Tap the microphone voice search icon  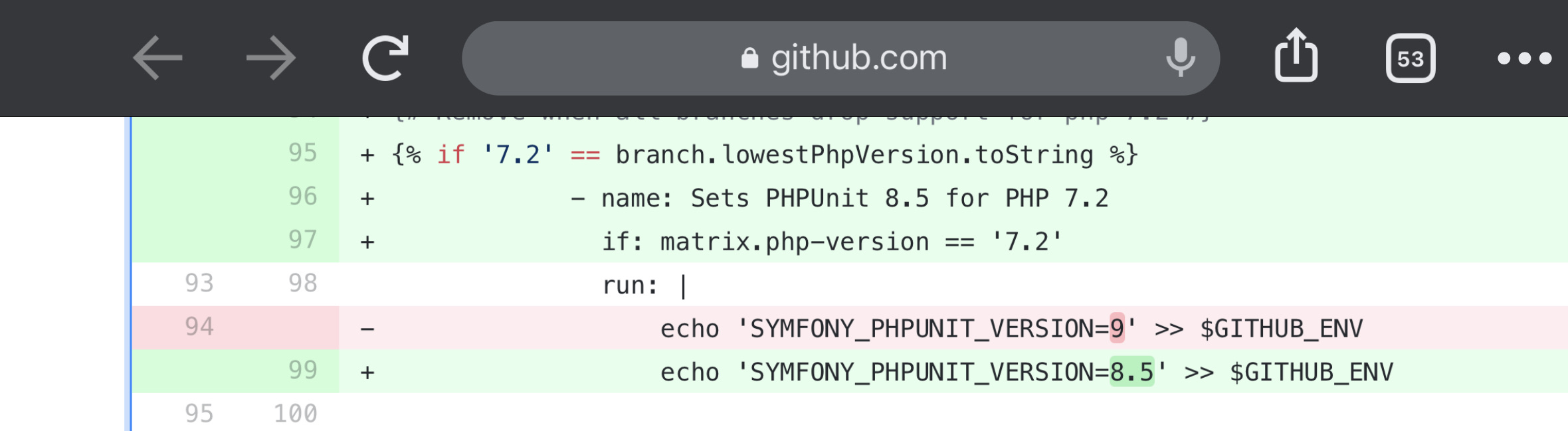tap(1180, 57)
